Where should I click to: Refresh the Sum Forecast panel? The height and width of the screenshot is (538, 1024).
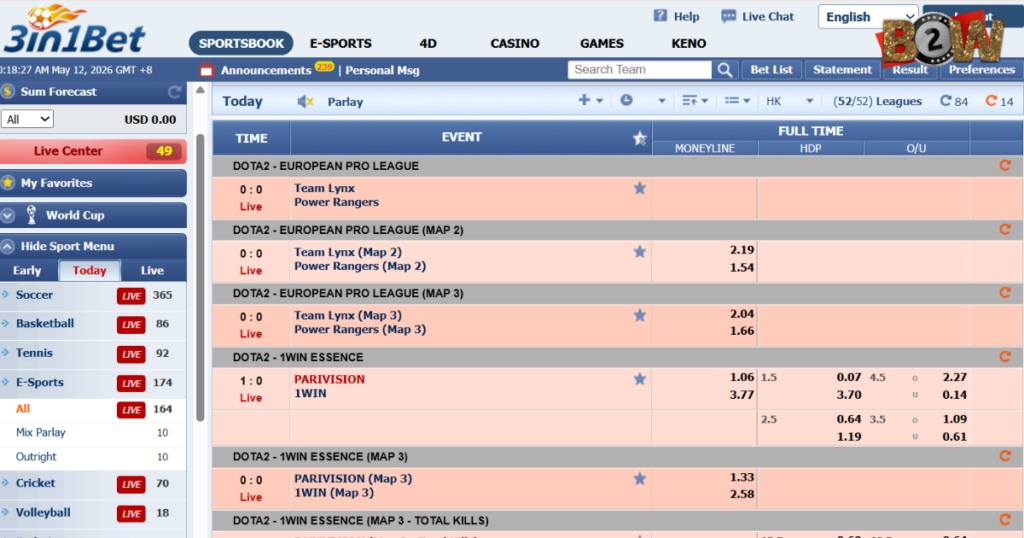[x=174, y=92]
